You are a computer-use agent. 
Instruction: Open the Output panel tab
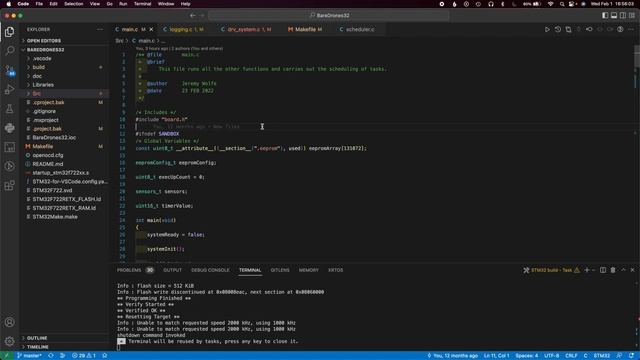(x=172, y=270)
